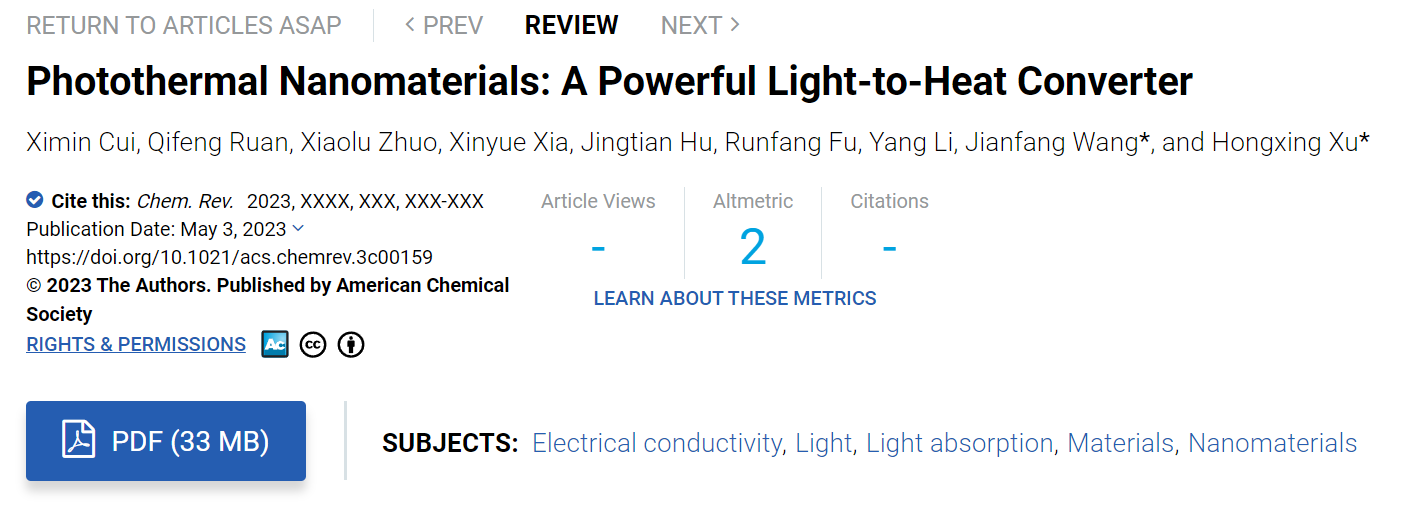1408x520 pixels.
Task: Click the attribution person icon
Action: click(351, 345)
